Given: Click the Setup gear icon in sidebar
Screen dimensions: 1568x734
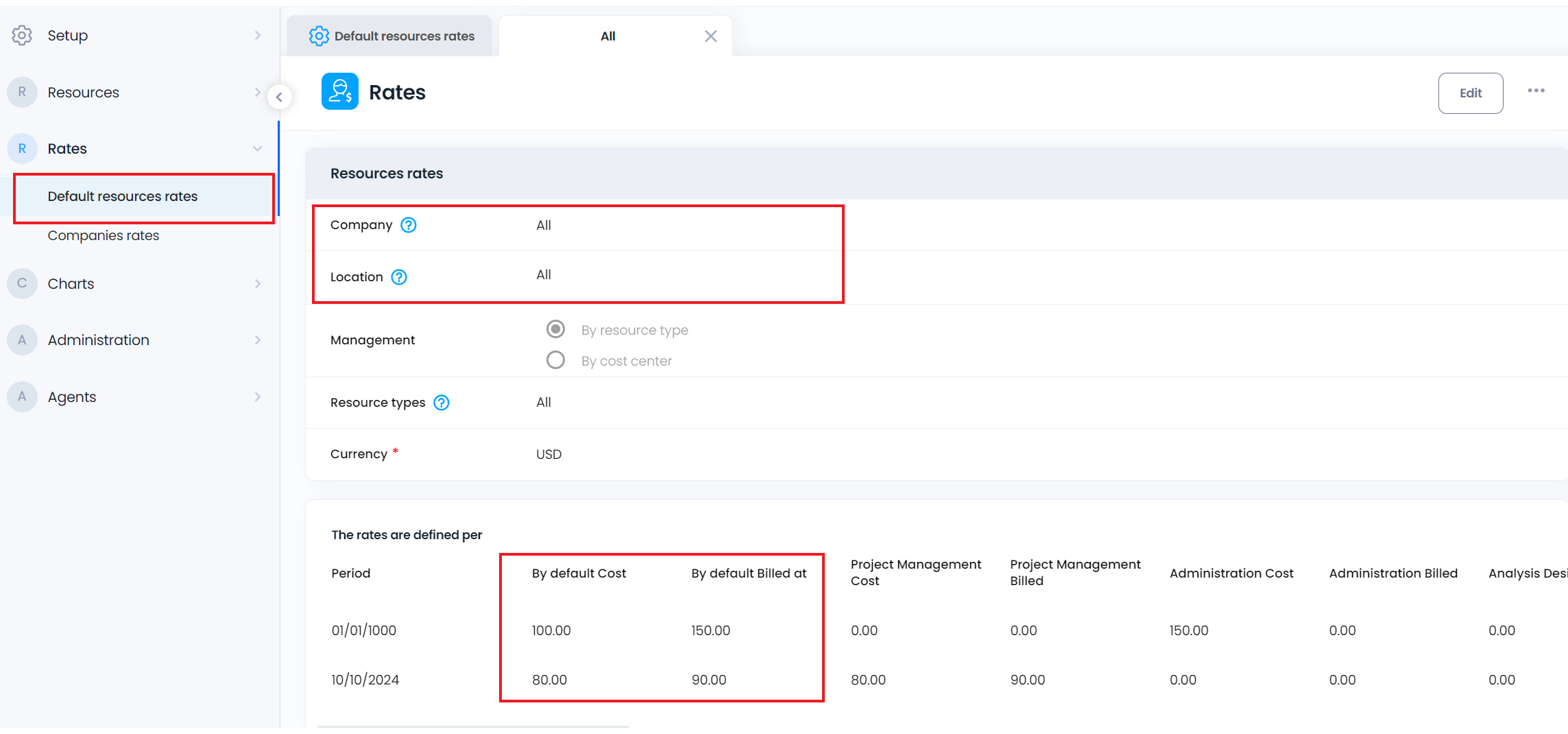Looking at the screenshot, I should pos(22,35).
